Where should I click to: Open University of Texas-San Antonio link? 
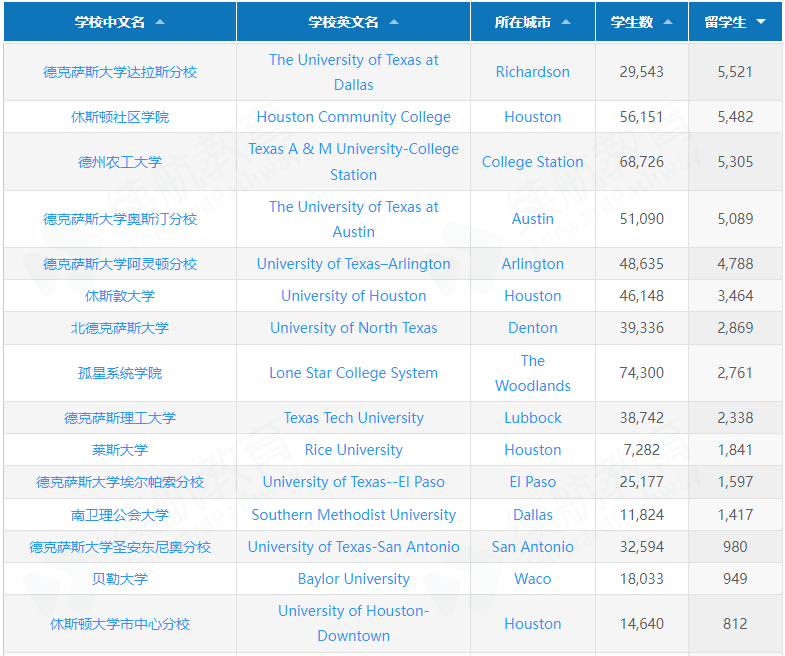coord(353,547)
